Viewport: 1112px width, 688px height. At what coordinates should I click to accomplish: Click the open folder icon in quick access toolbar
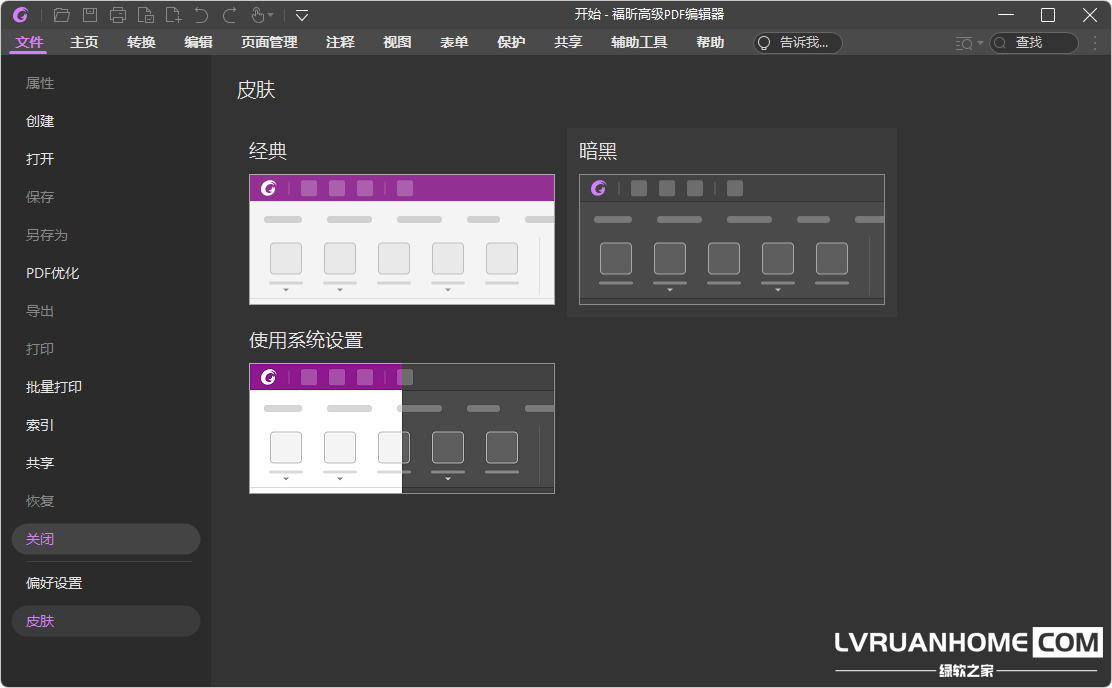click(62, 15)
